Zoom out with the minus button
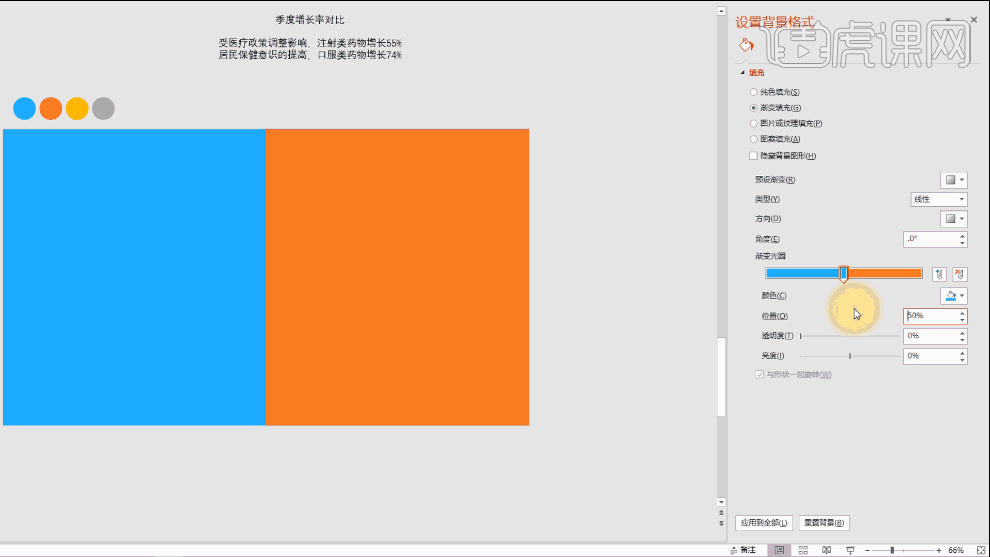 click(868, 551)
